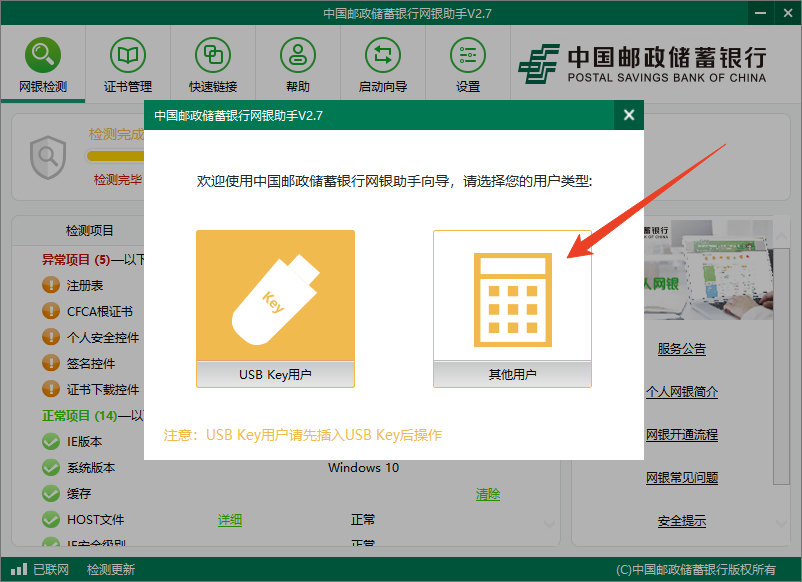This screenshot has height=582, width=802.
Task: Click the 启动向导 tab label
Action: tap(383, 86)
